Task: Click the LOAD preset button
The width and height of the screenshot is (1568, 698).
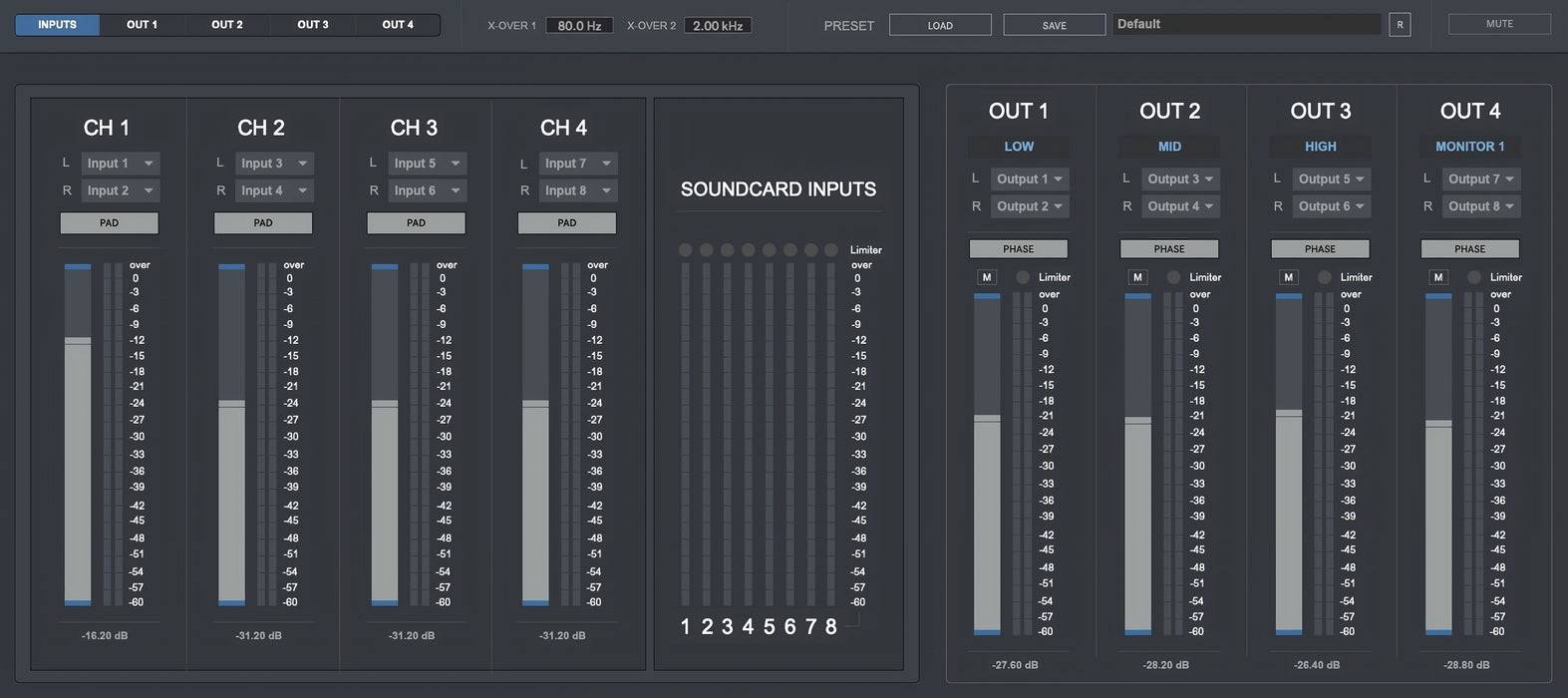Action: pyautogui.click(x=940, y=25)
